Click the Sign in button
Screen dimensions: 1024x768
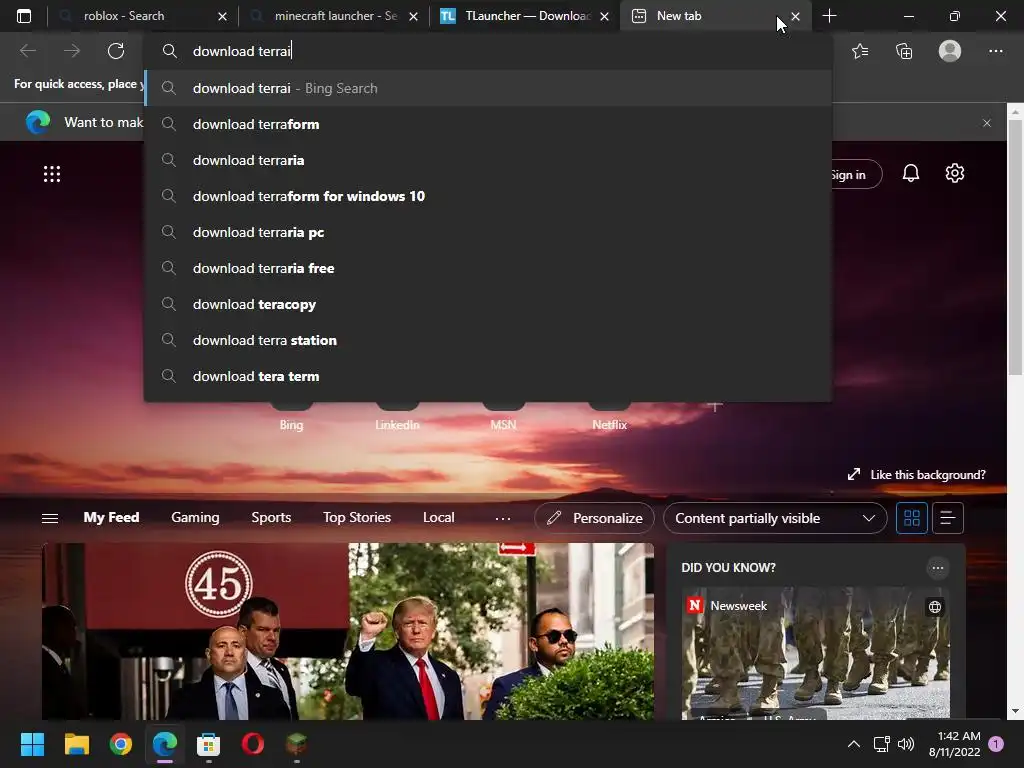coord(856,174)
